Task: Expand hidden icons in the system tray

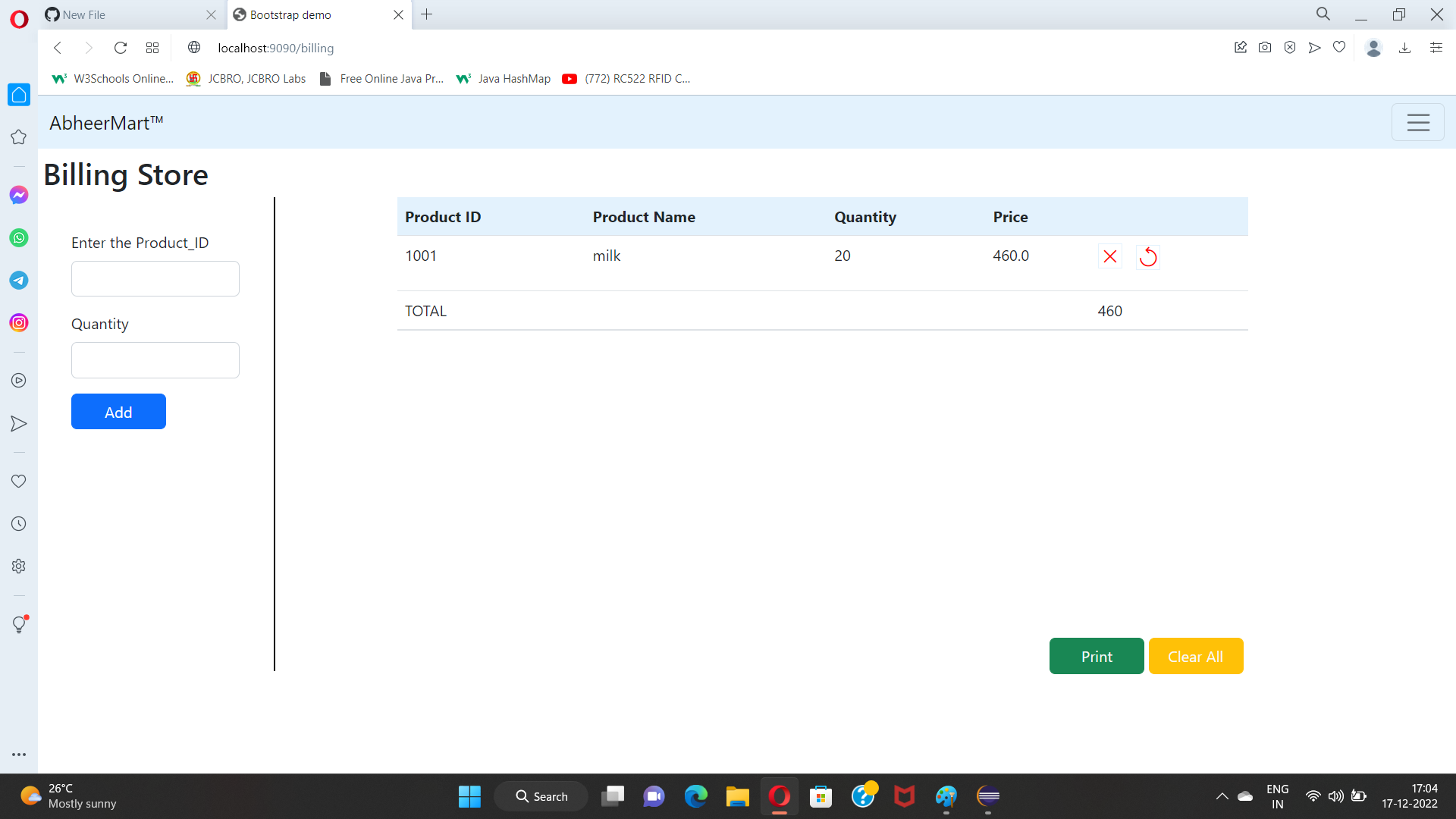Action: click(x=1221, y=796)
